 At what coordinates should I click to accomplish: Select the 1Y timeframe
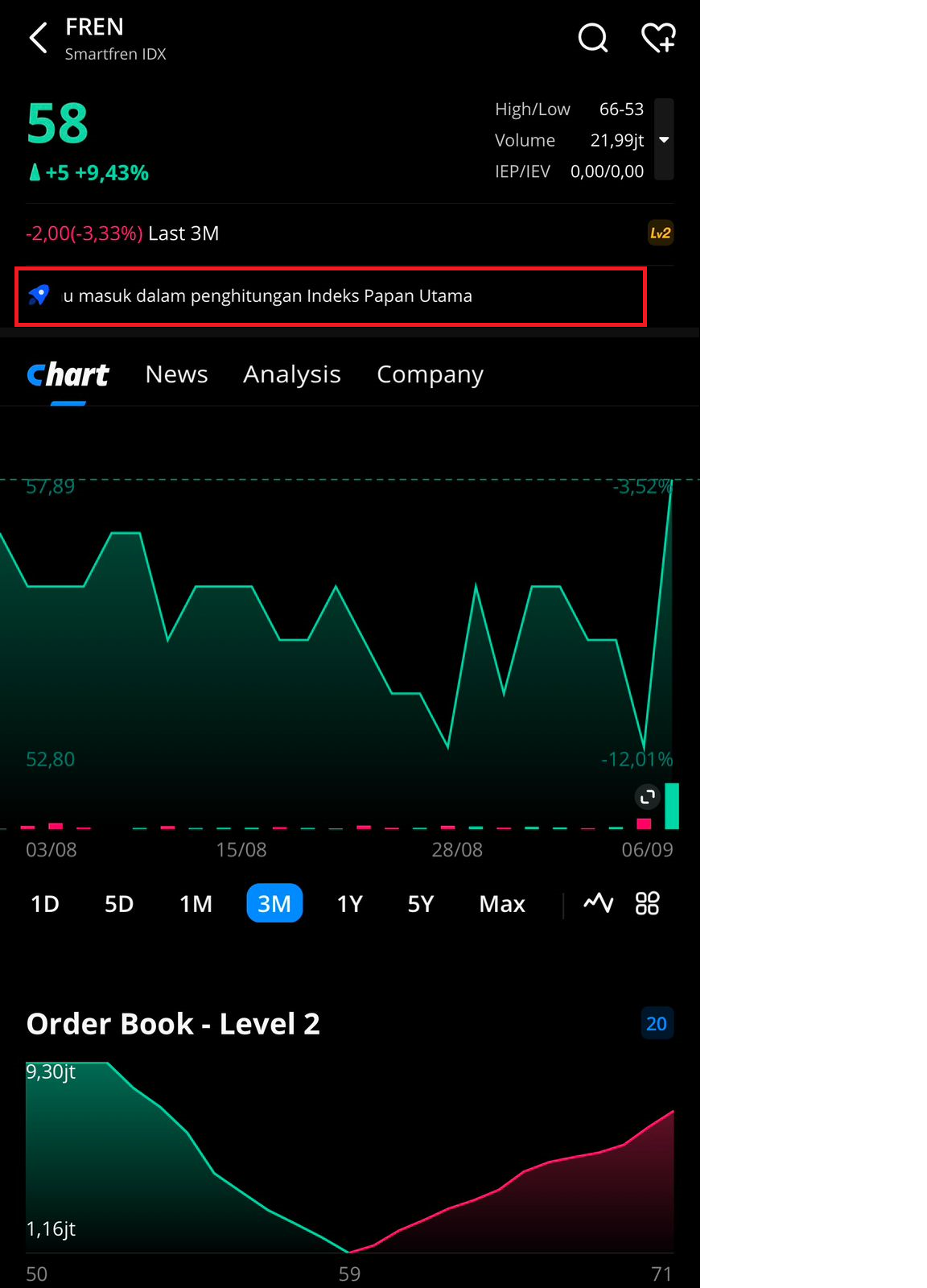350,903
